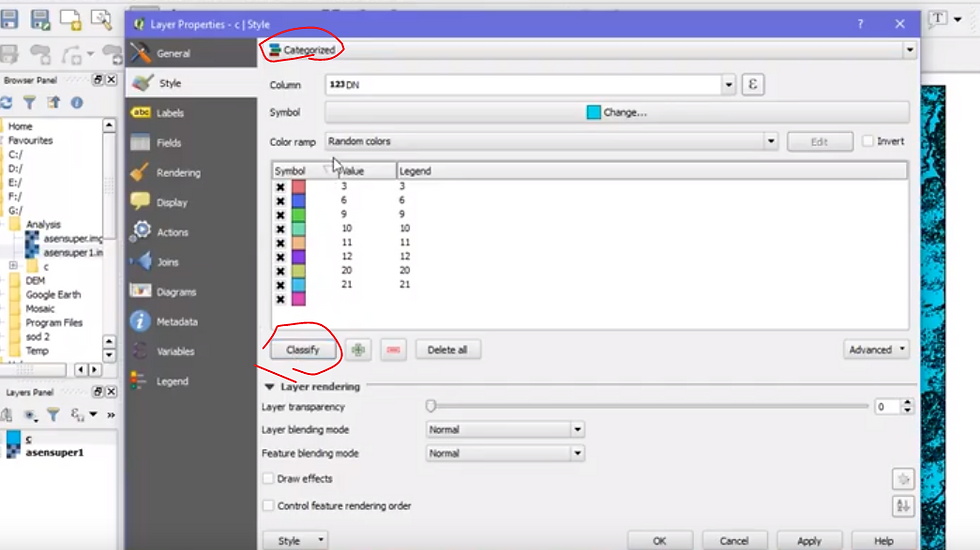This screenshot has width=980, height=550.
Task: Open the Fields tab
Action: click(191, 142)
